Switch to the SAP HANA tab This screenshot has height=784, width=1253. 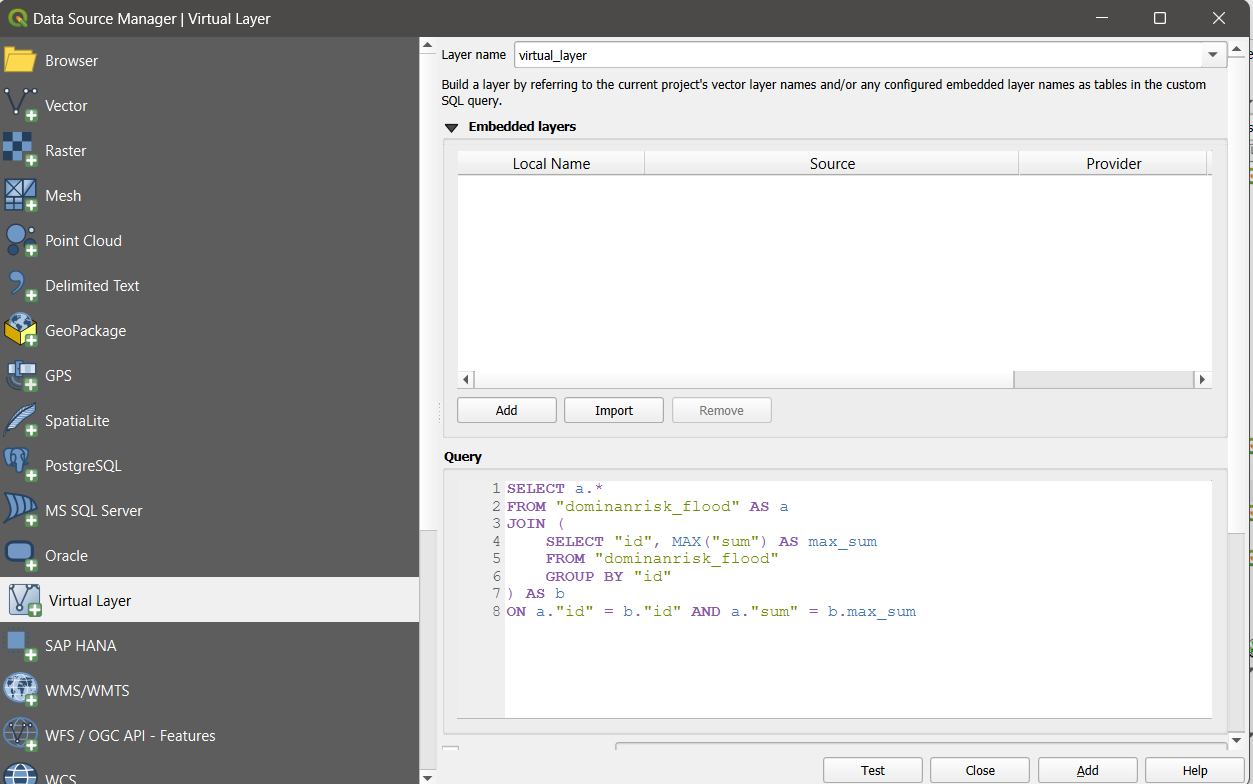(x=80, y=646)
